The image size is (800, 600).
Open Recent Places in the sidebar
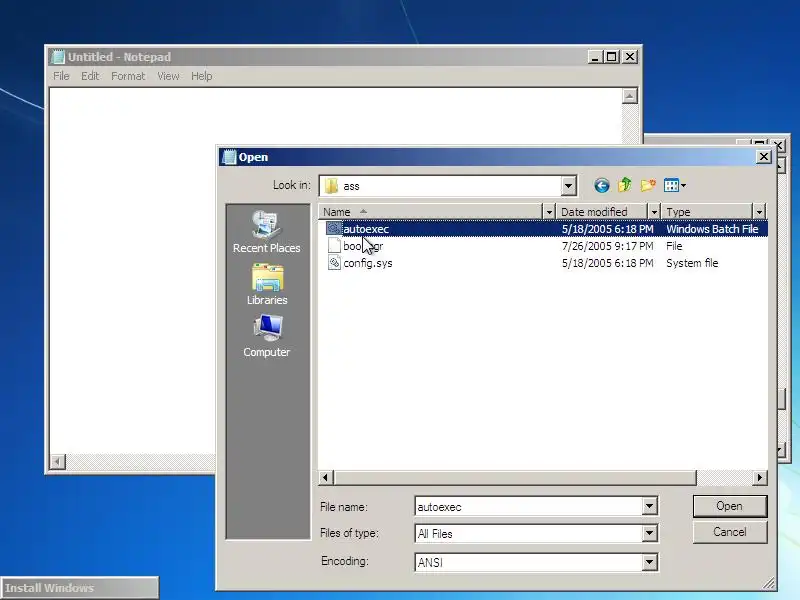click(x=266, y=232)
